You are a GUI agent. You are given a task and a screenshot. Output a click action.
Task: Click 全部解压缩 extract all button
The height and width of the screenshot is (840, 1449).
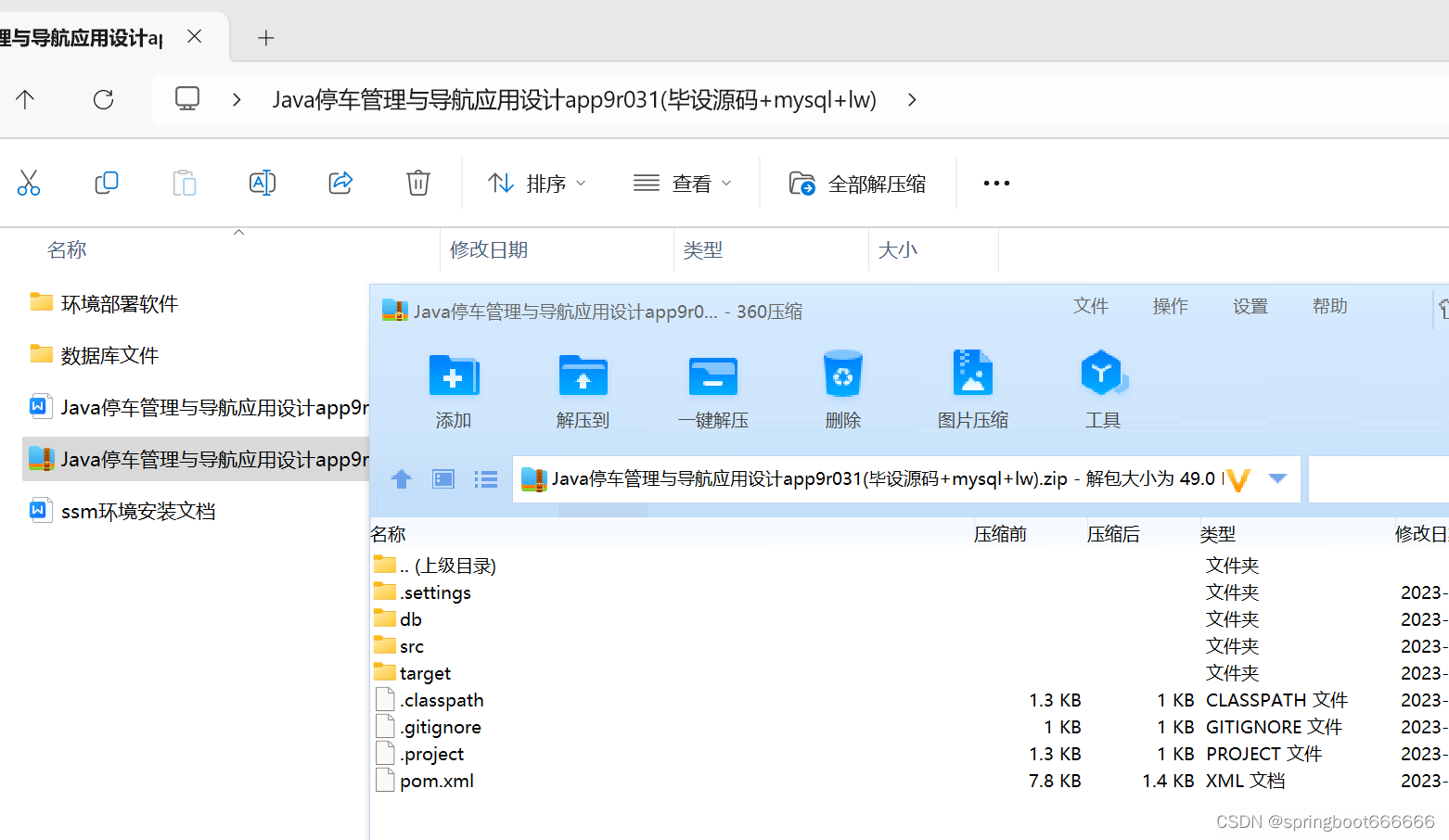(857, 184)
